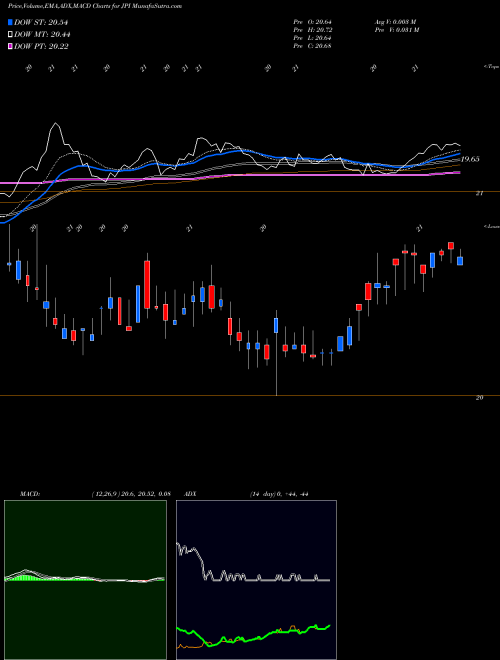Click the 'Pre H: 20.72' high value

coord(312,30)
